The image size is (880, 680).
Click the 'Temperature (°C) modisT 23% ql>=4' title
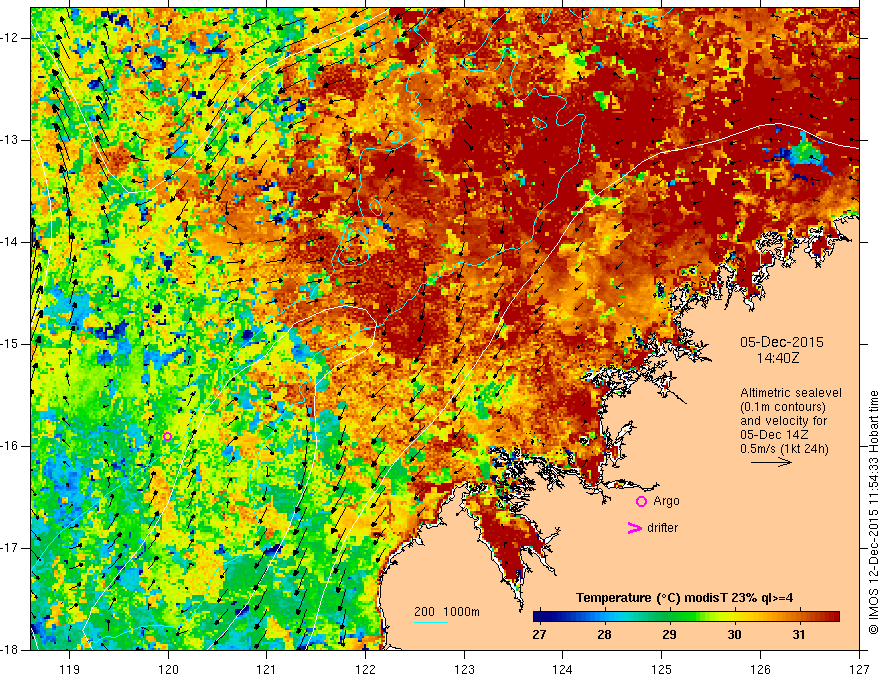coord(685,598)
